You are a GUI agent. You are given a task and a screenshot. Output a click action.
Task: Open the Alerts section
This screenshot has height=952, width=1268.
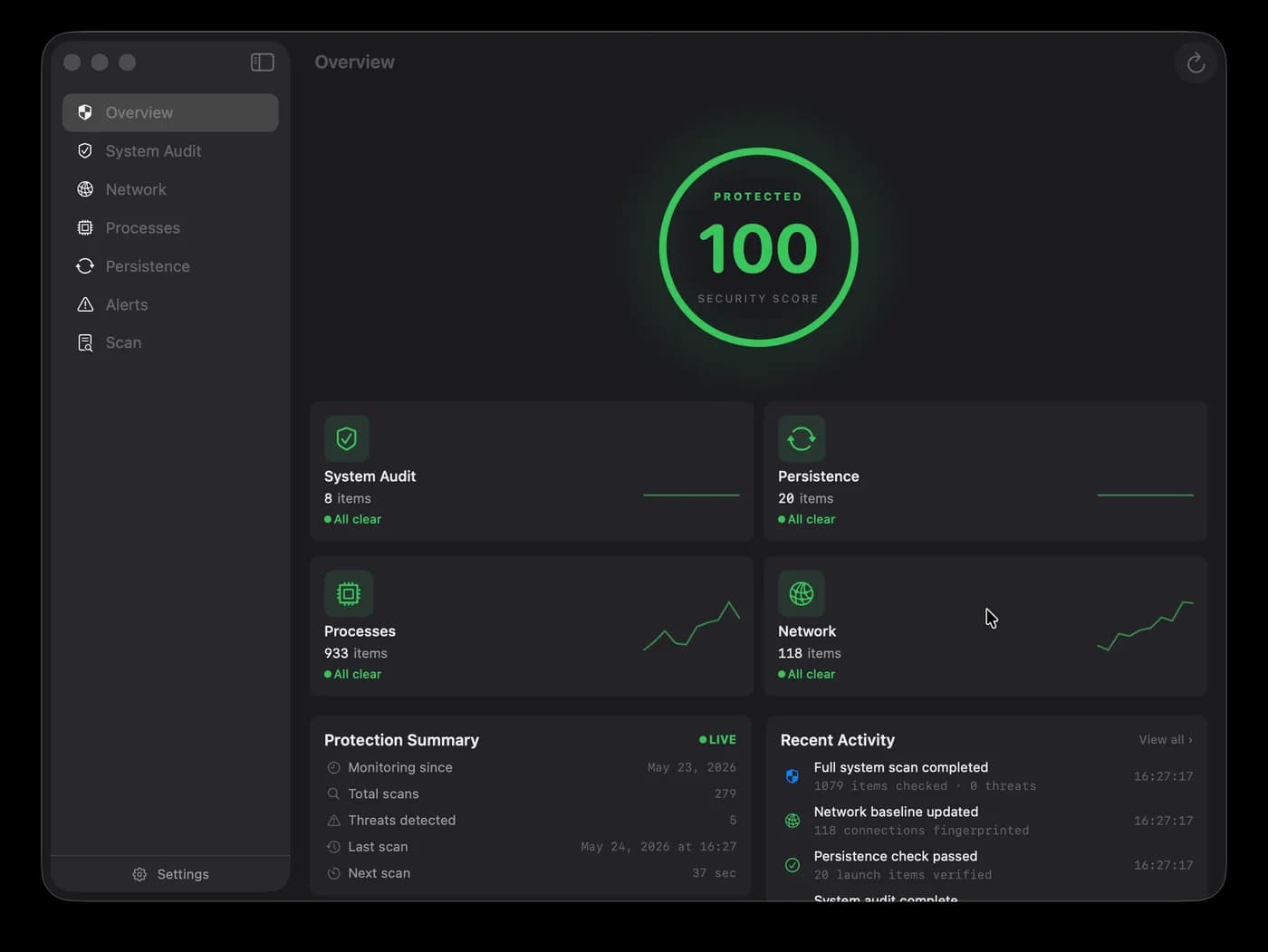coord(170,304)
